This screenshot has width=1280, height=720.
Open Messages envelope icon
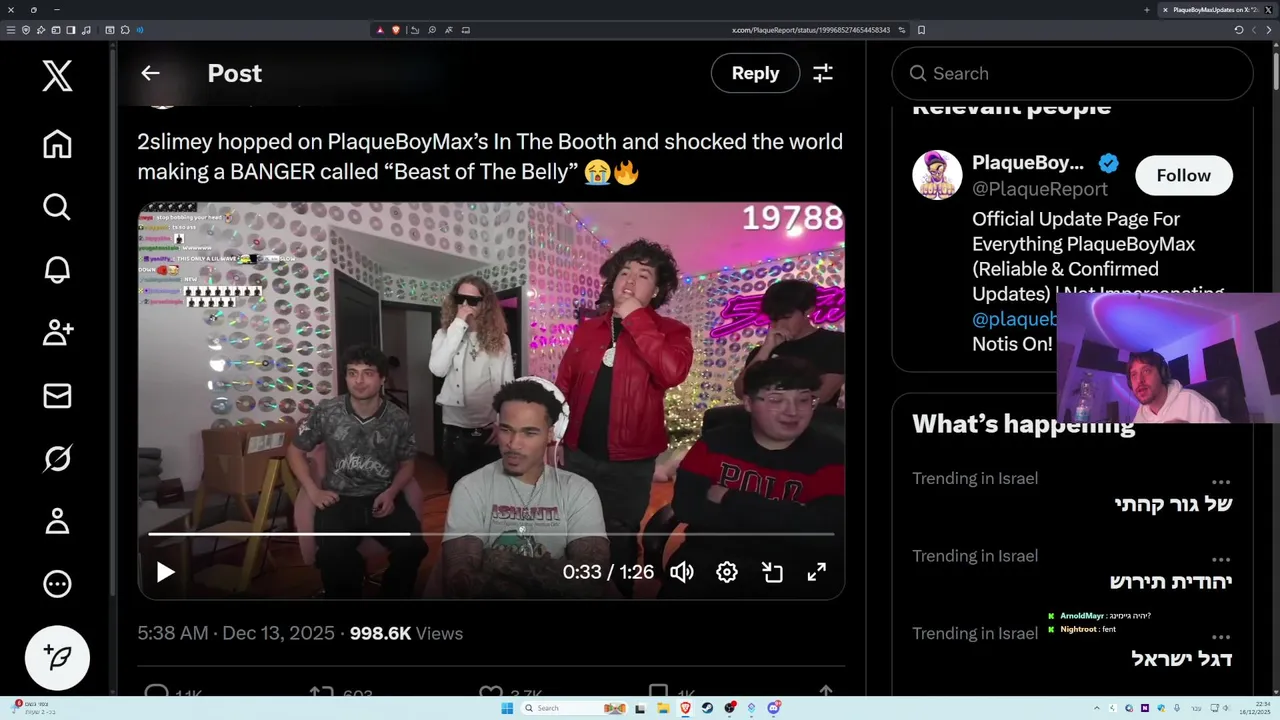coord(57,396)
